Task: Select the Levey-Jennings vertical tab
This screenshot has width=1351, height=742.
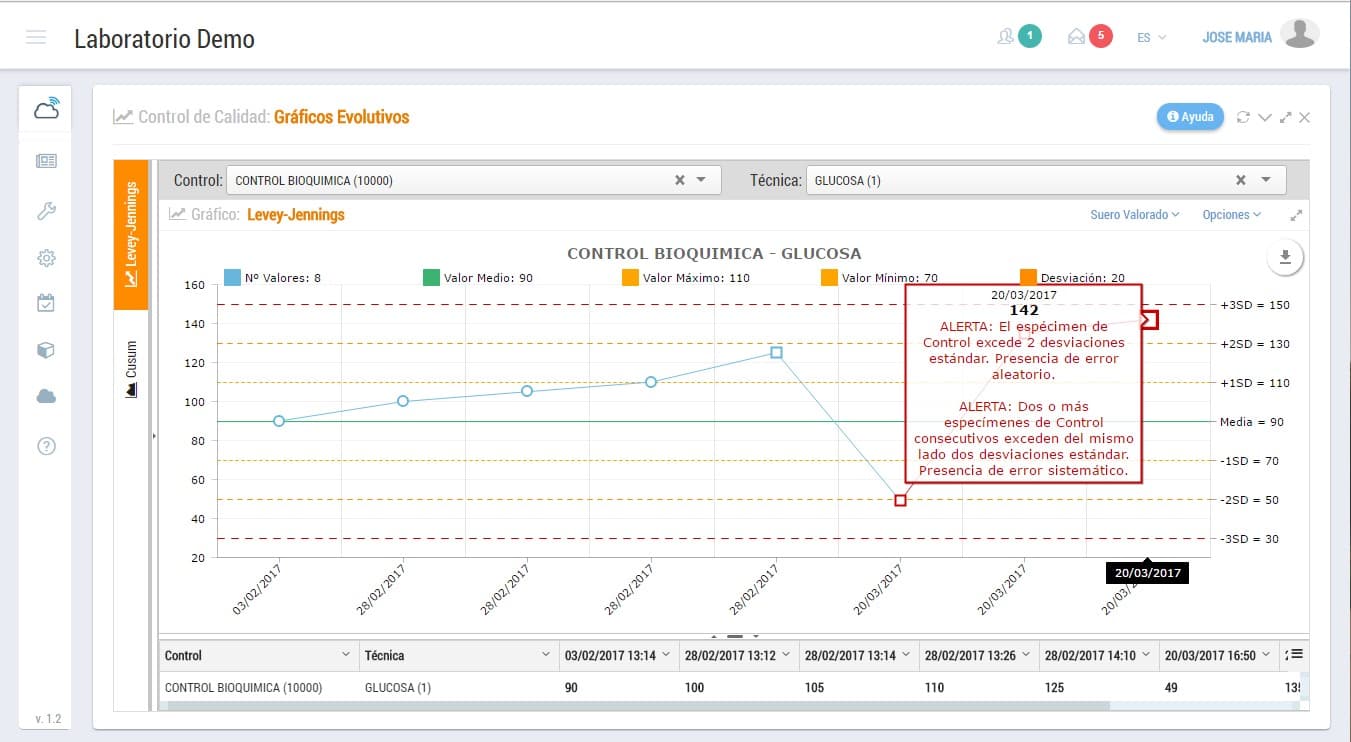Action: tap(131, 235)
